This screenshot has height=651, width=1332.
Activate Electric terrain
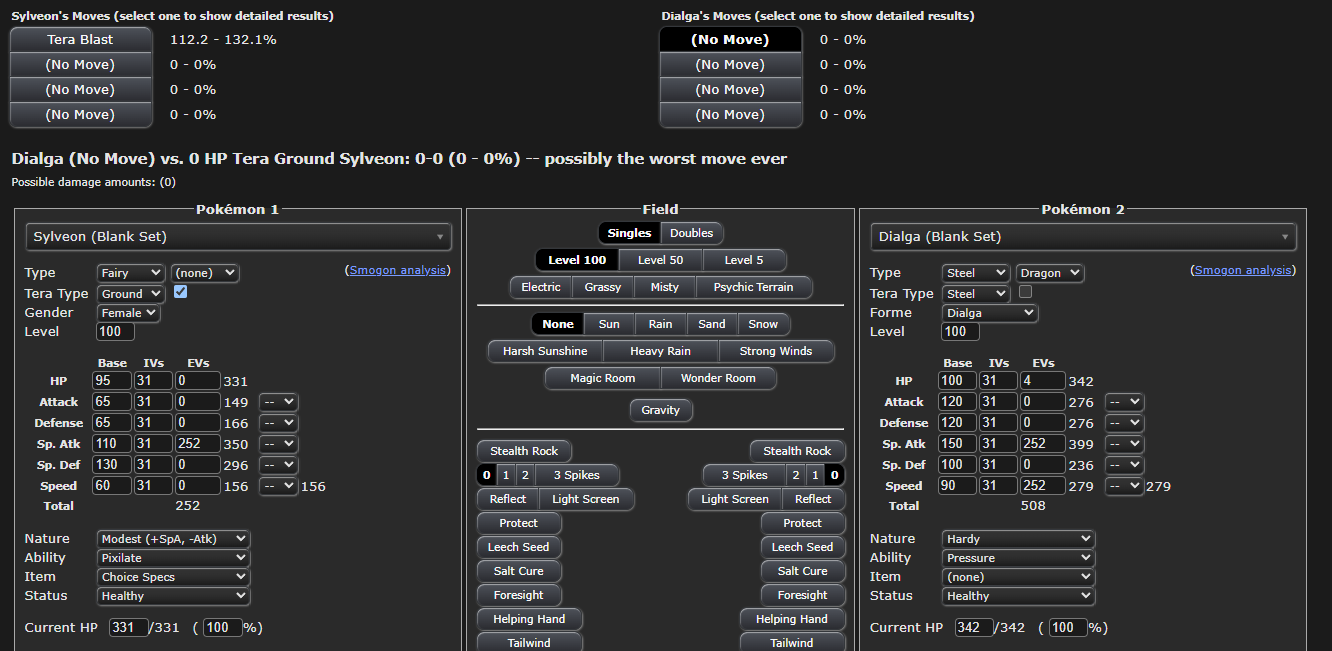[x=541, y=287]
